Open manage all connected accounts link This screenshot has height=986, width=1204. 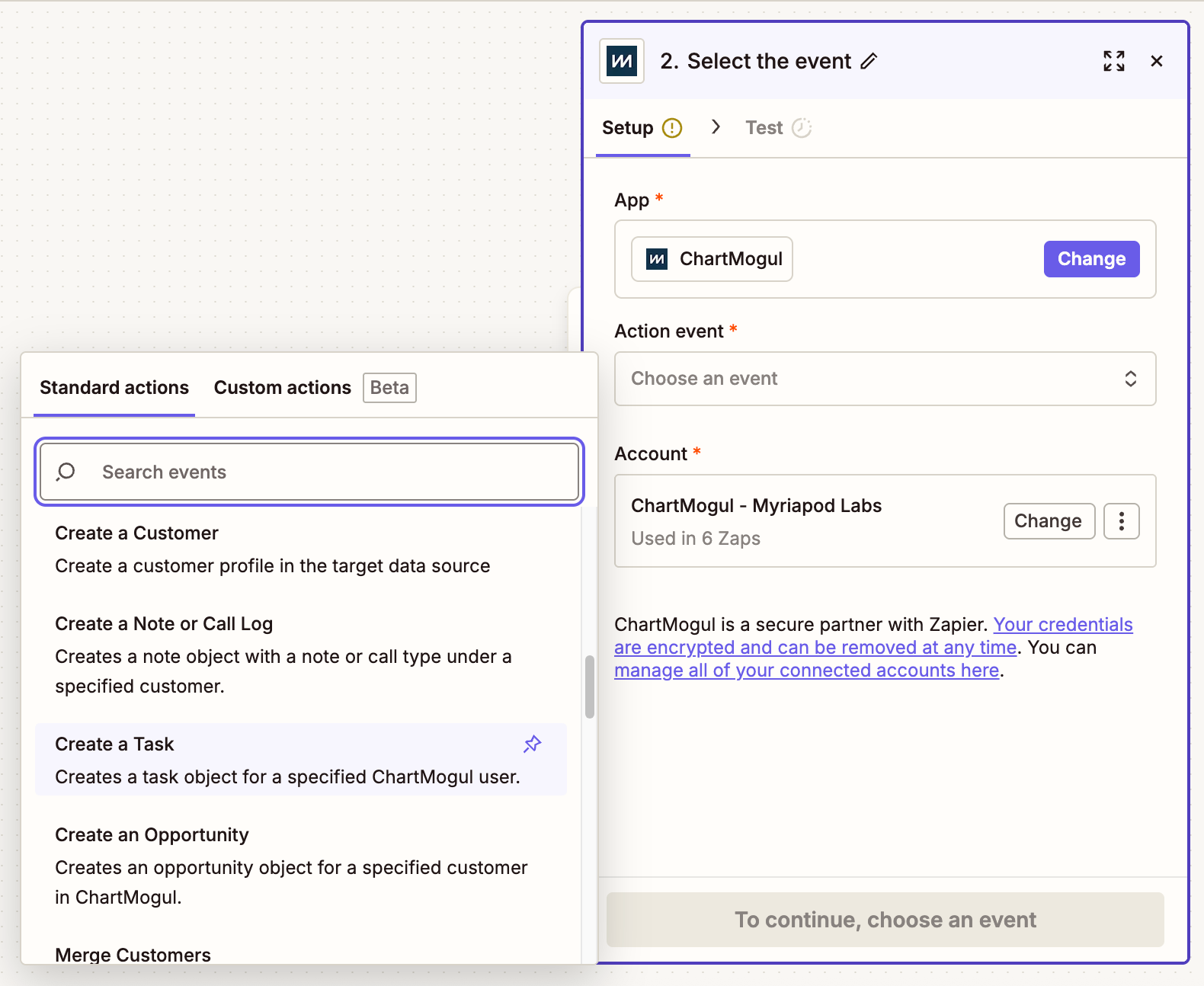pos(807,671)
